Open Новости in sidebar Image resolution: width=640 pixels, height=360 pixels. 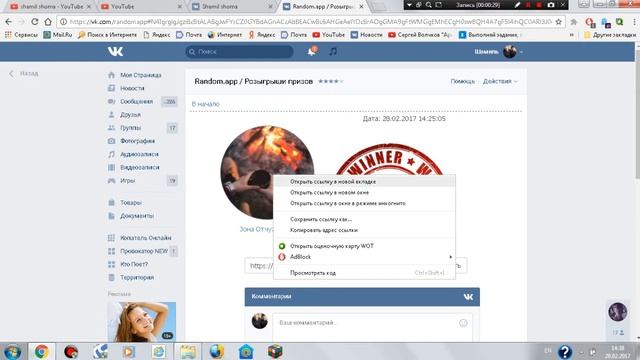coord(132,88)
